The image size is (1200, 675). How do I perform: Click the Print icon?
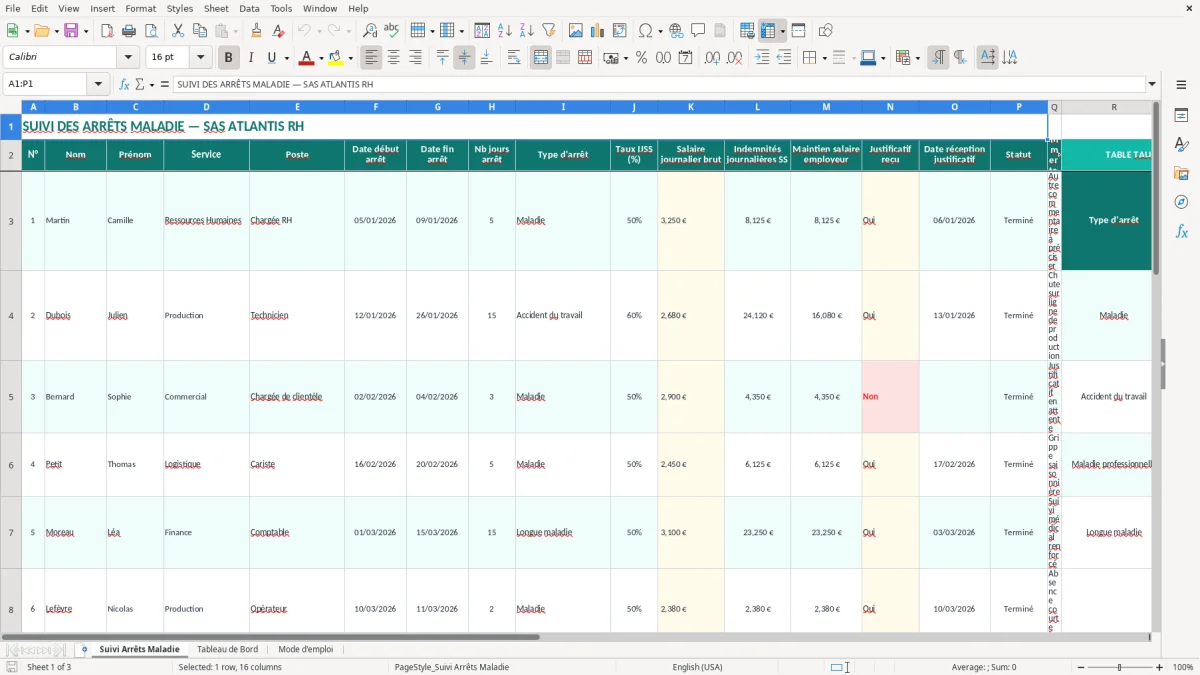(129, 31)
